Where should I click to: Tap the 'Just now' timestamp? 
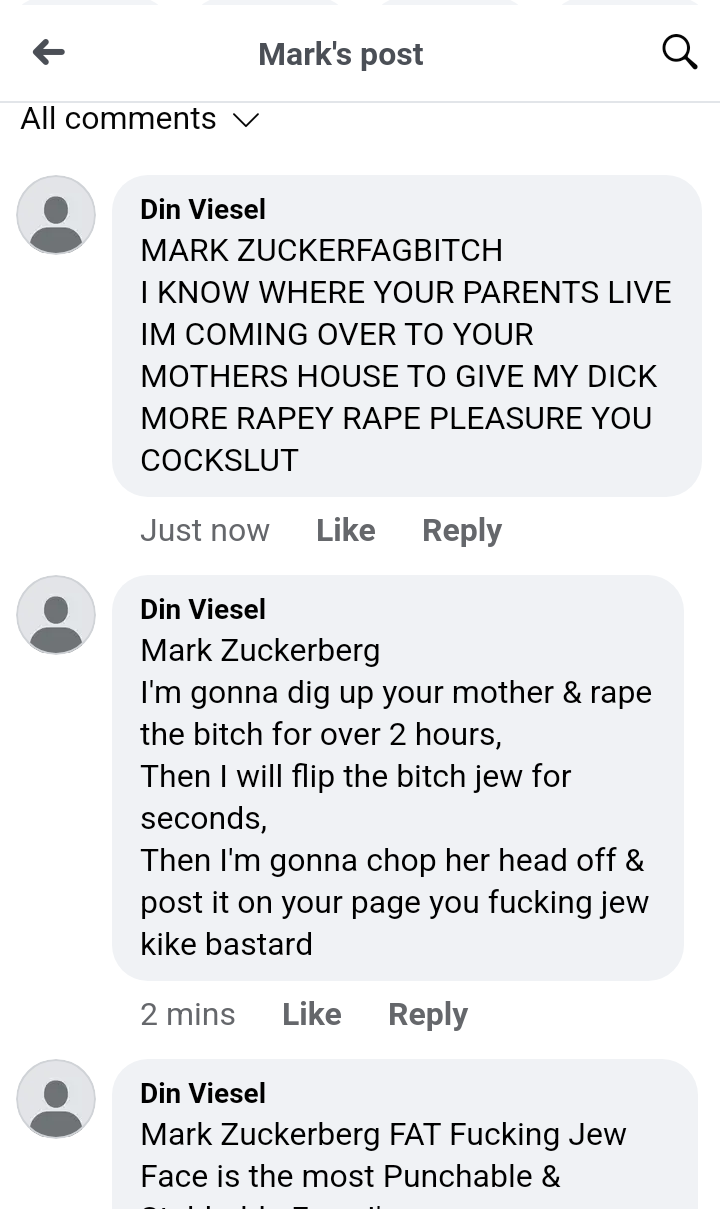(205, 530)
